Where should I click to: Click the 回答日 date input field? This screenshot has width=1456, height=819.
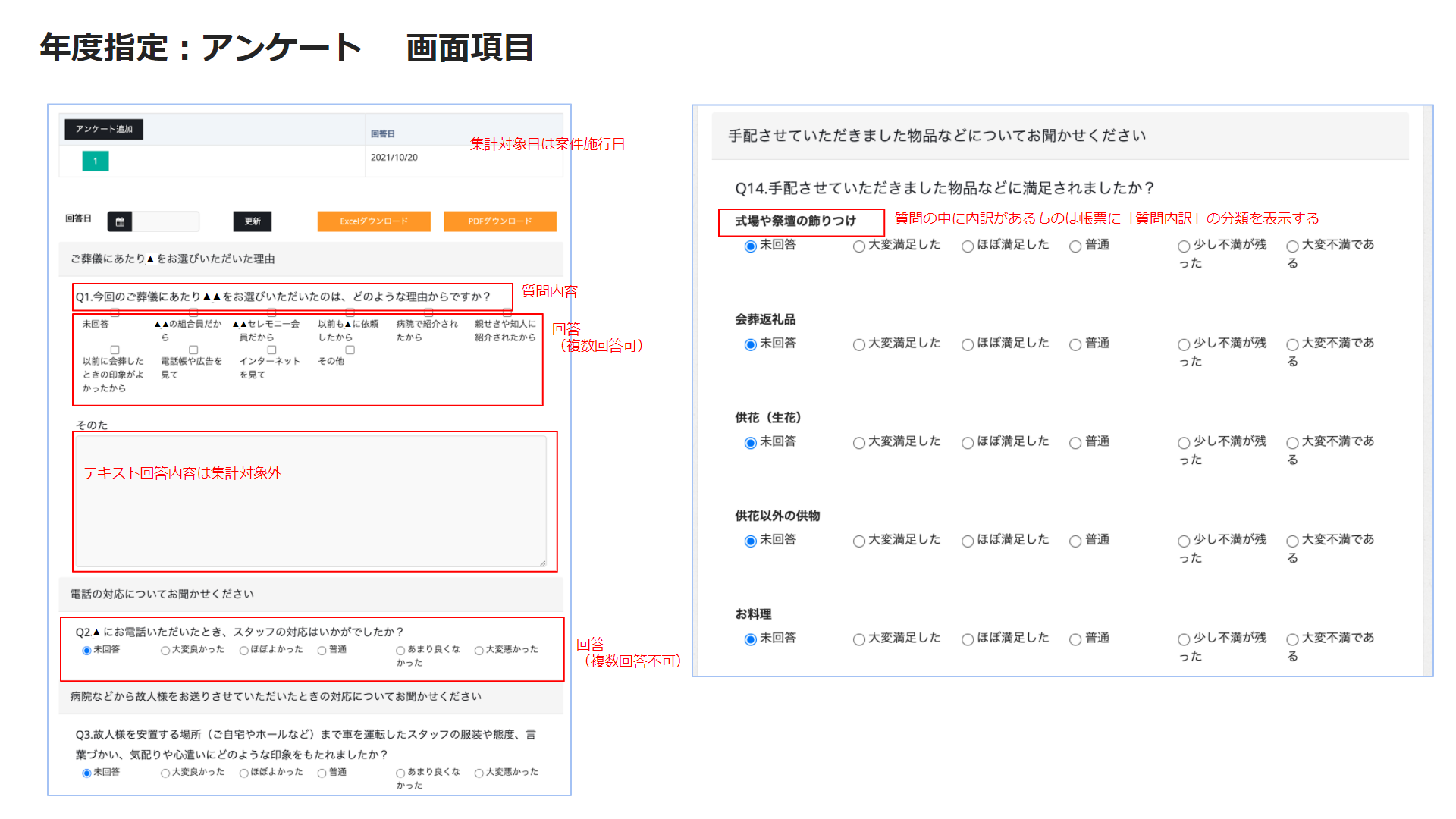pos(165,221)
